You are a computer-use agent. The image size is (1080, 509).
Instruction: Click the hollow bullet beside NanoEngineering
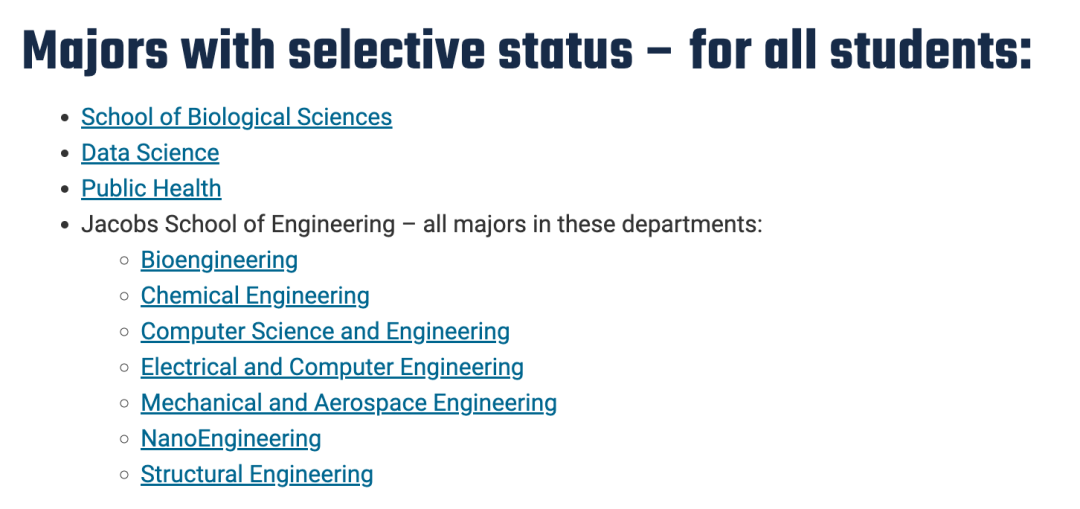point(125,439)
